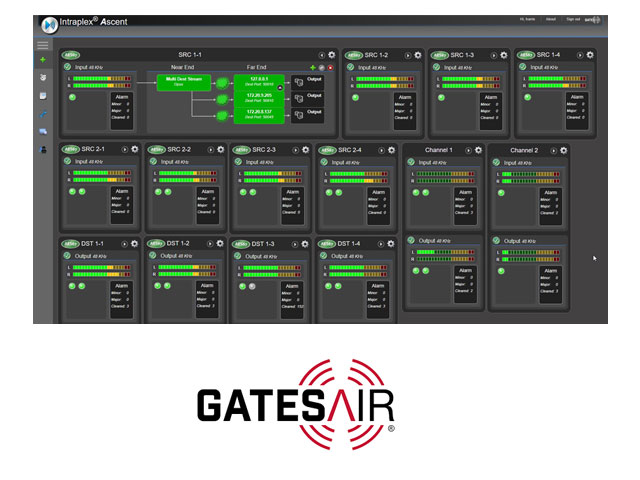
Task: Click the Channel 2 Input left level meter
Action: point(531,174)
